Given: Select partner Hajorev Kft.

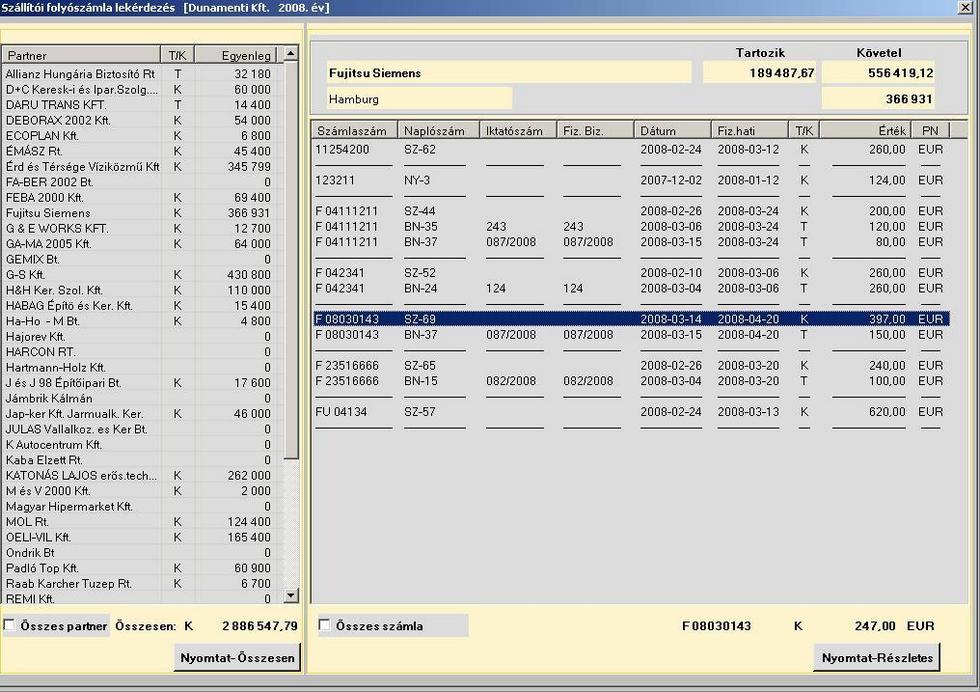Looking at the screenshot, I should tap(142, 336).
